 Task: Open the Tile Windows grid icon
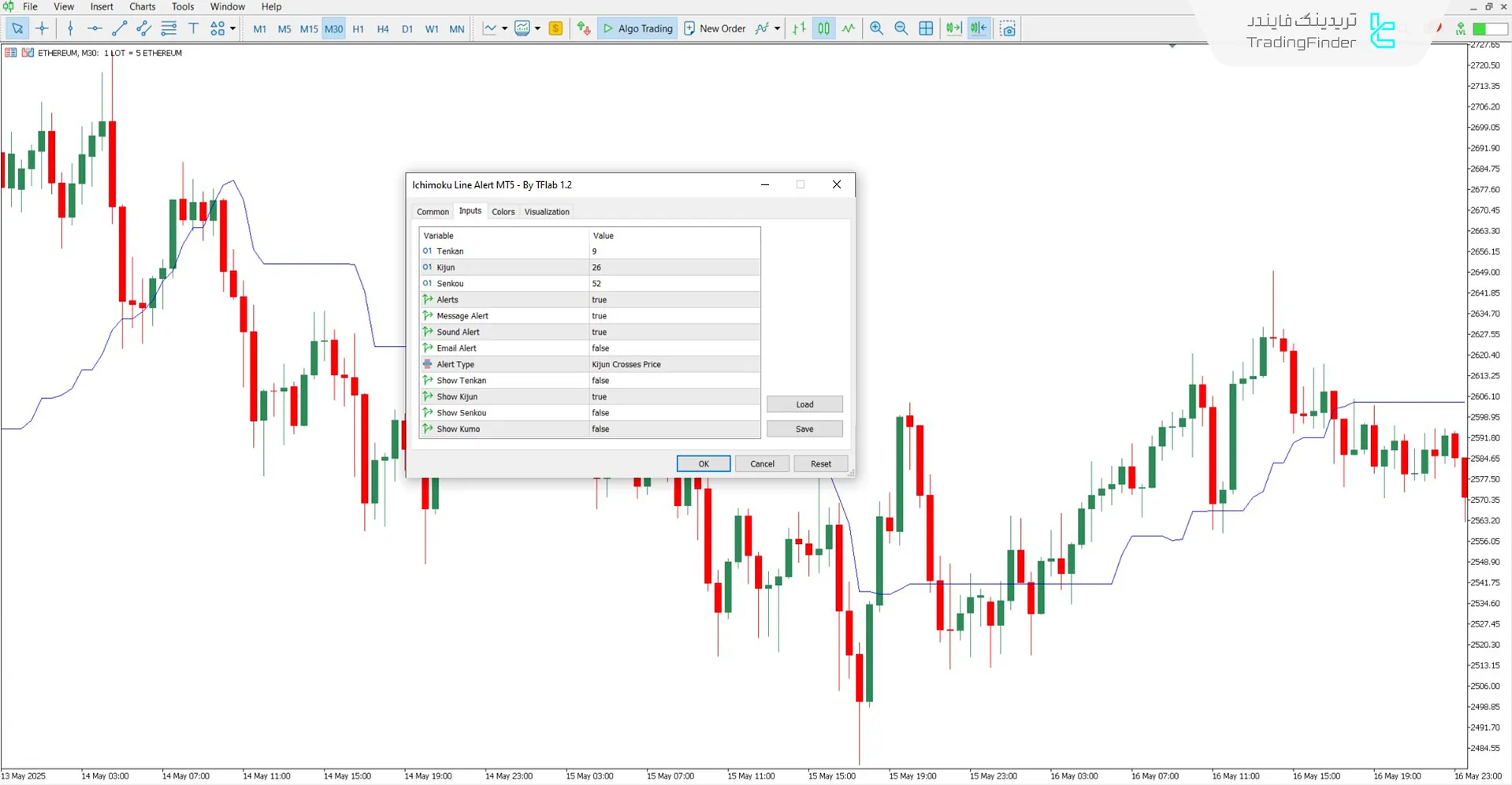926,28
